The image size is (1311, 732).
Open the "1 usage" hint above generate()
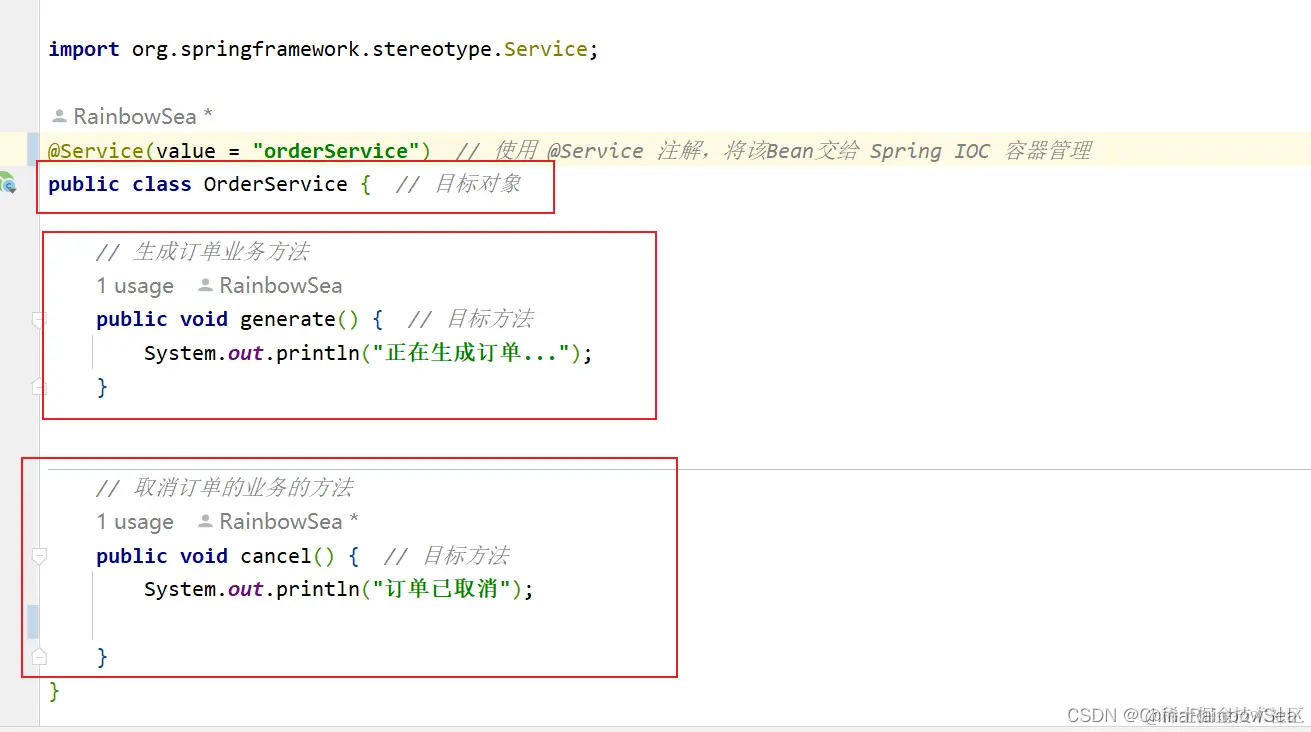(135, 286)
